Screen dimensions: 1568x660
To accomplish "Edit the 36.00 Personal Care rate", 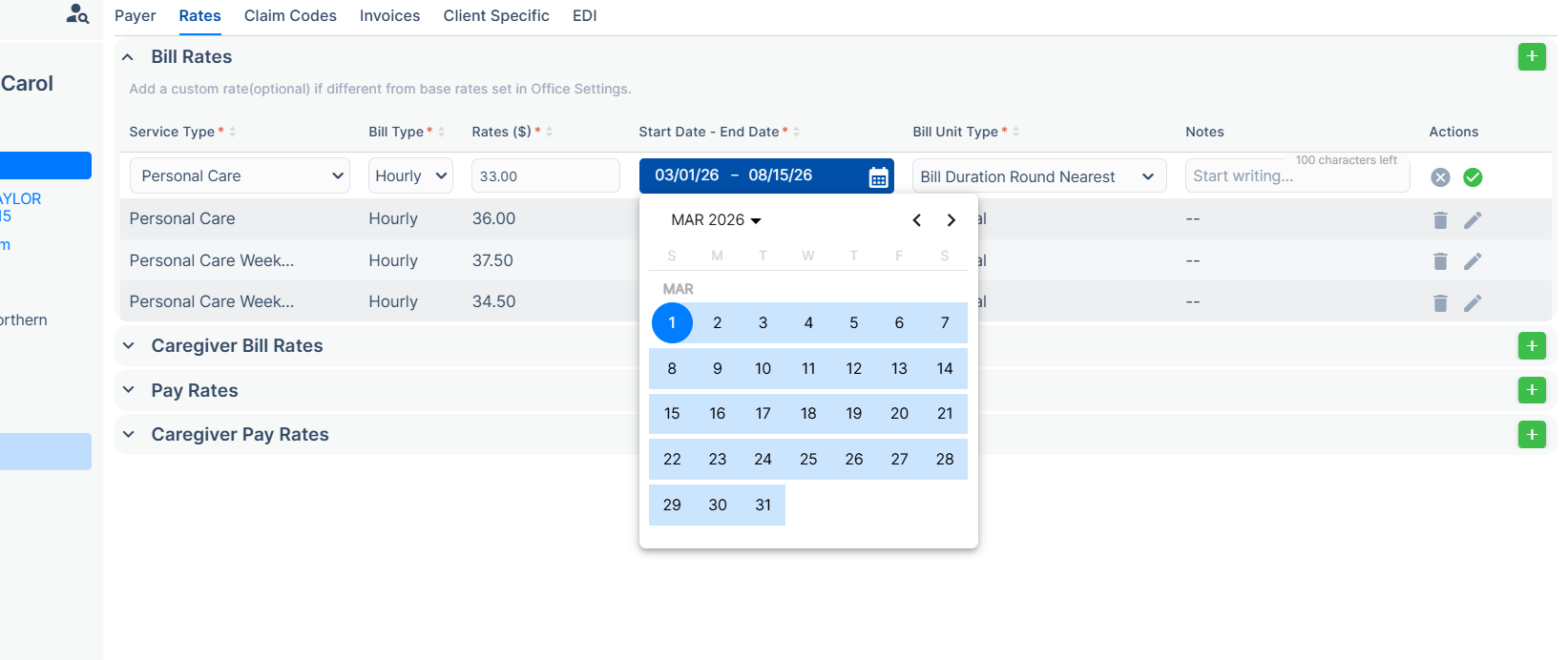I will pos(1473,220).
